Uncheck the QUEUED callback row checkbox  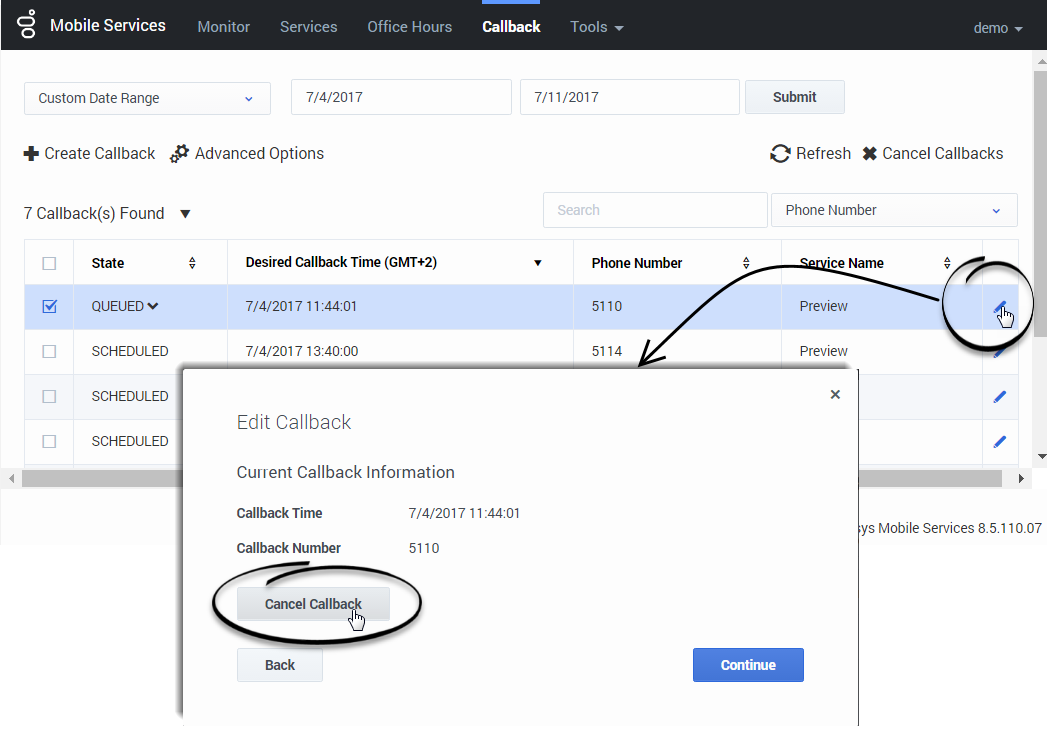[x=49, y=307]
